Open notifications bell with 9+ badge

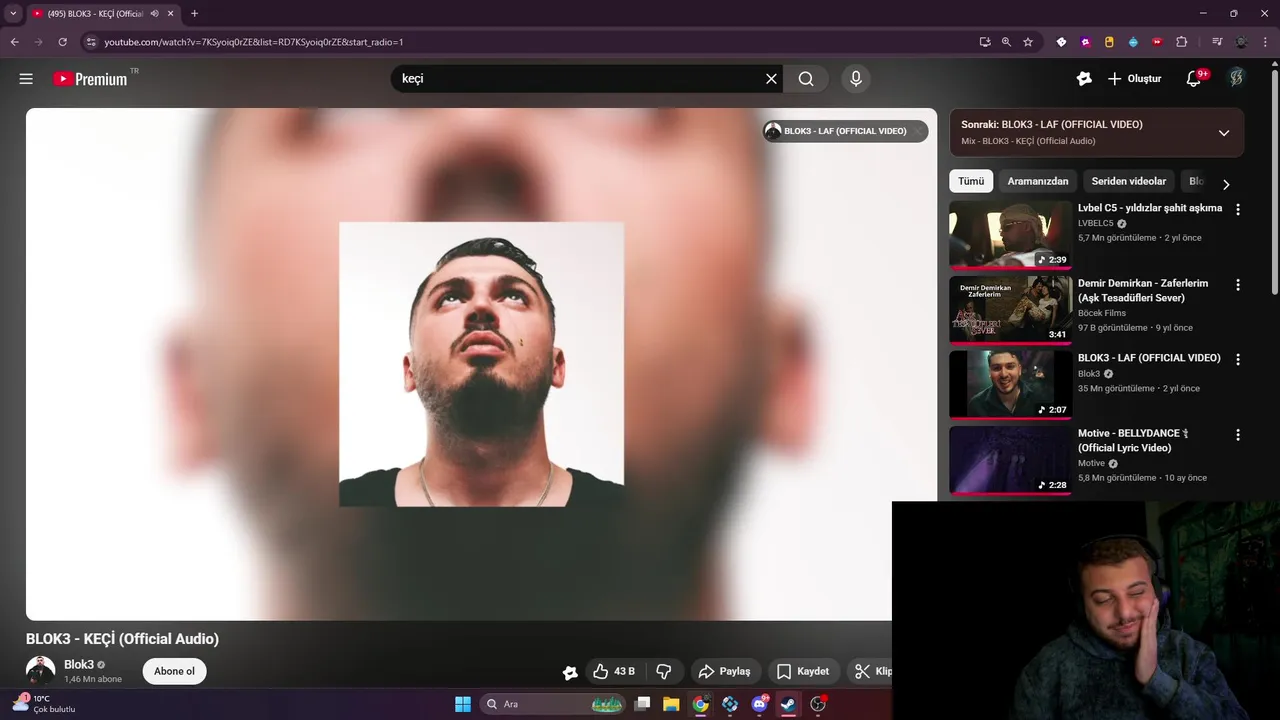click(x=1194, y=79)
